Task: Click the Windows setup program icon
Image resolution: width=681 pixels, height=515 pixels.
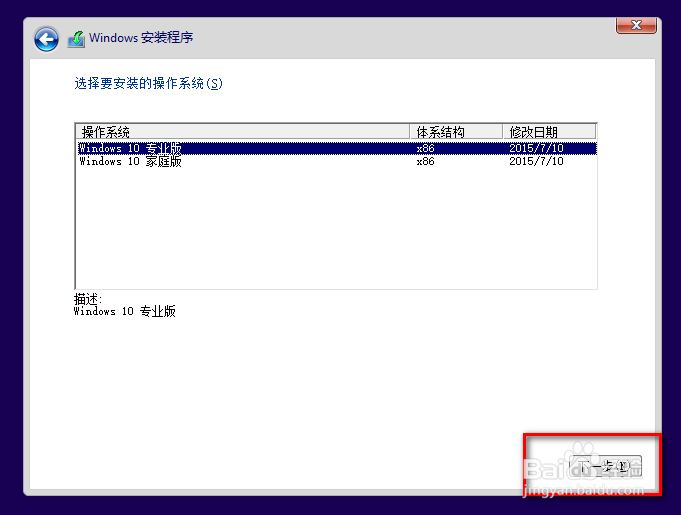Action: pyautogui.click(x=76, y=39)
